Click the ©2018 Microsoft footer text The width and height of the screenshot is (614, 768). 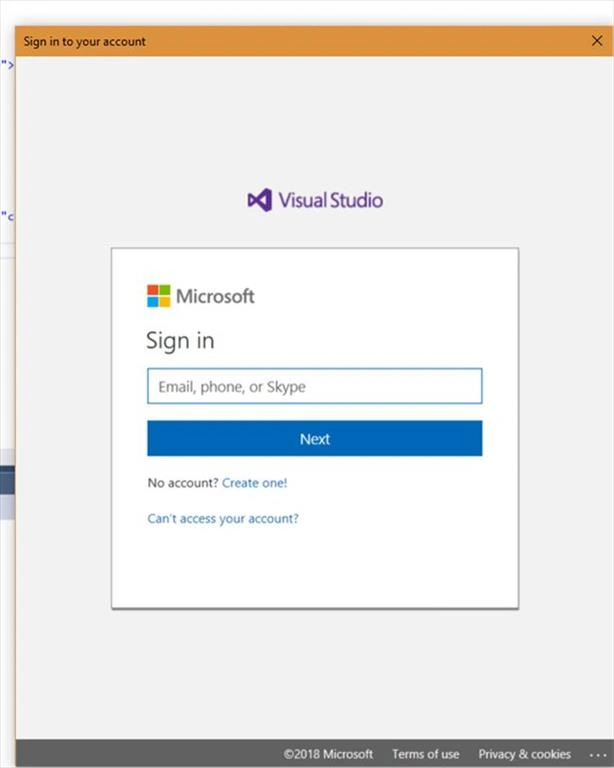pyautogui.click(x=328, y=754)
